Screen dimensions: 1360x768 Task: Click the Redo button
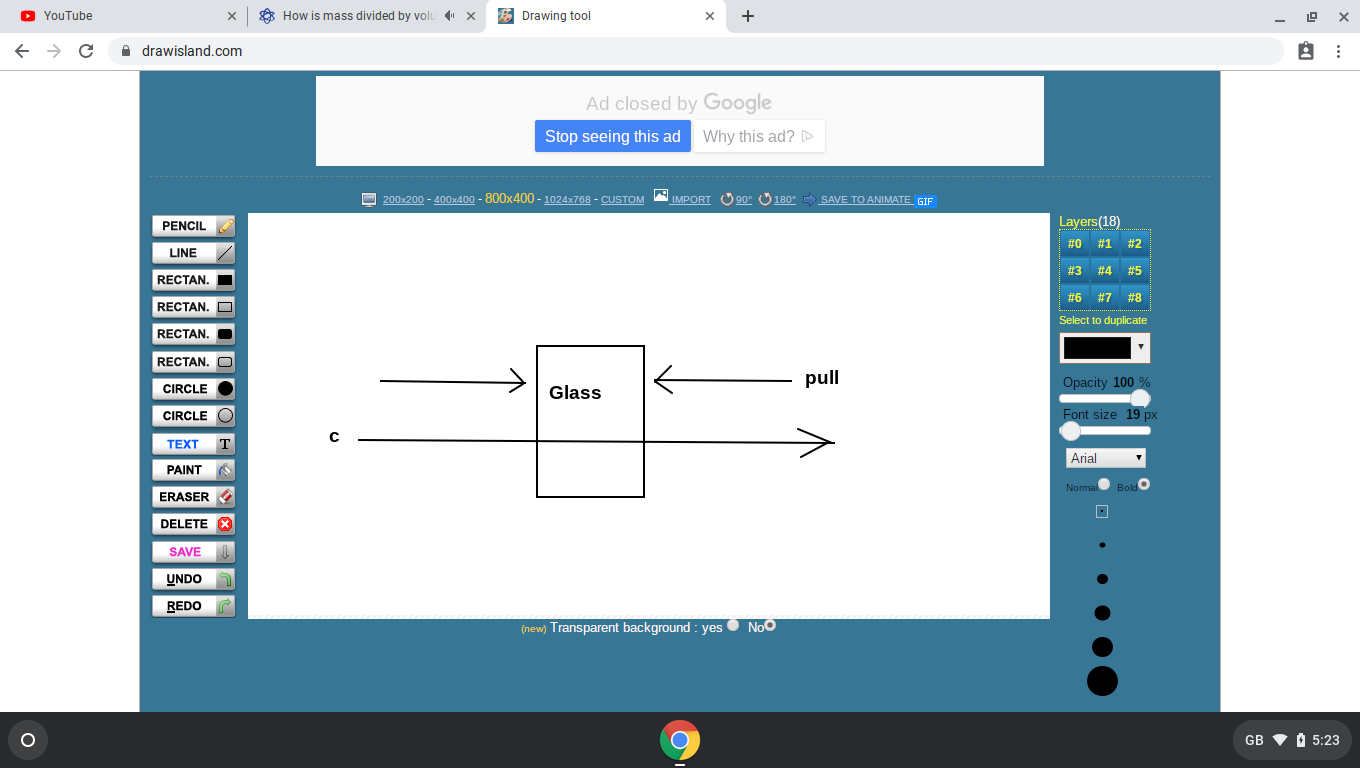click(193, 606)
